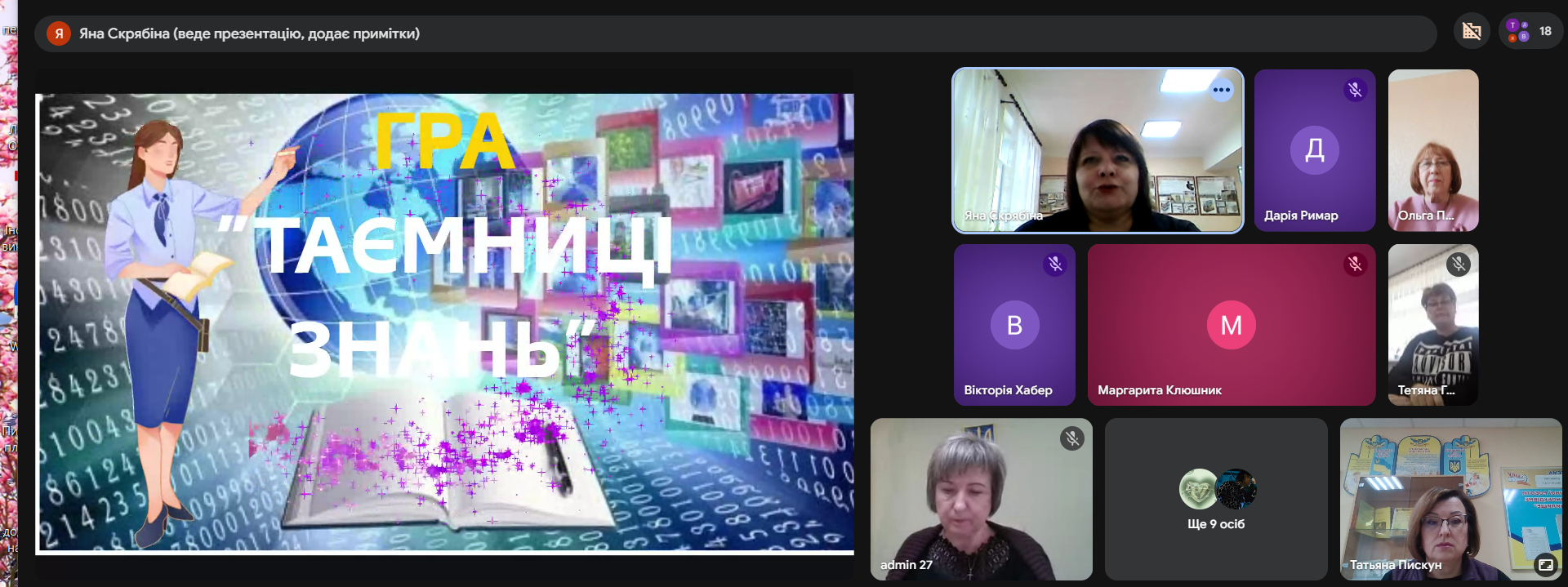
Task: Click the Ольга П... video tile
Action: pos(1432,150)
